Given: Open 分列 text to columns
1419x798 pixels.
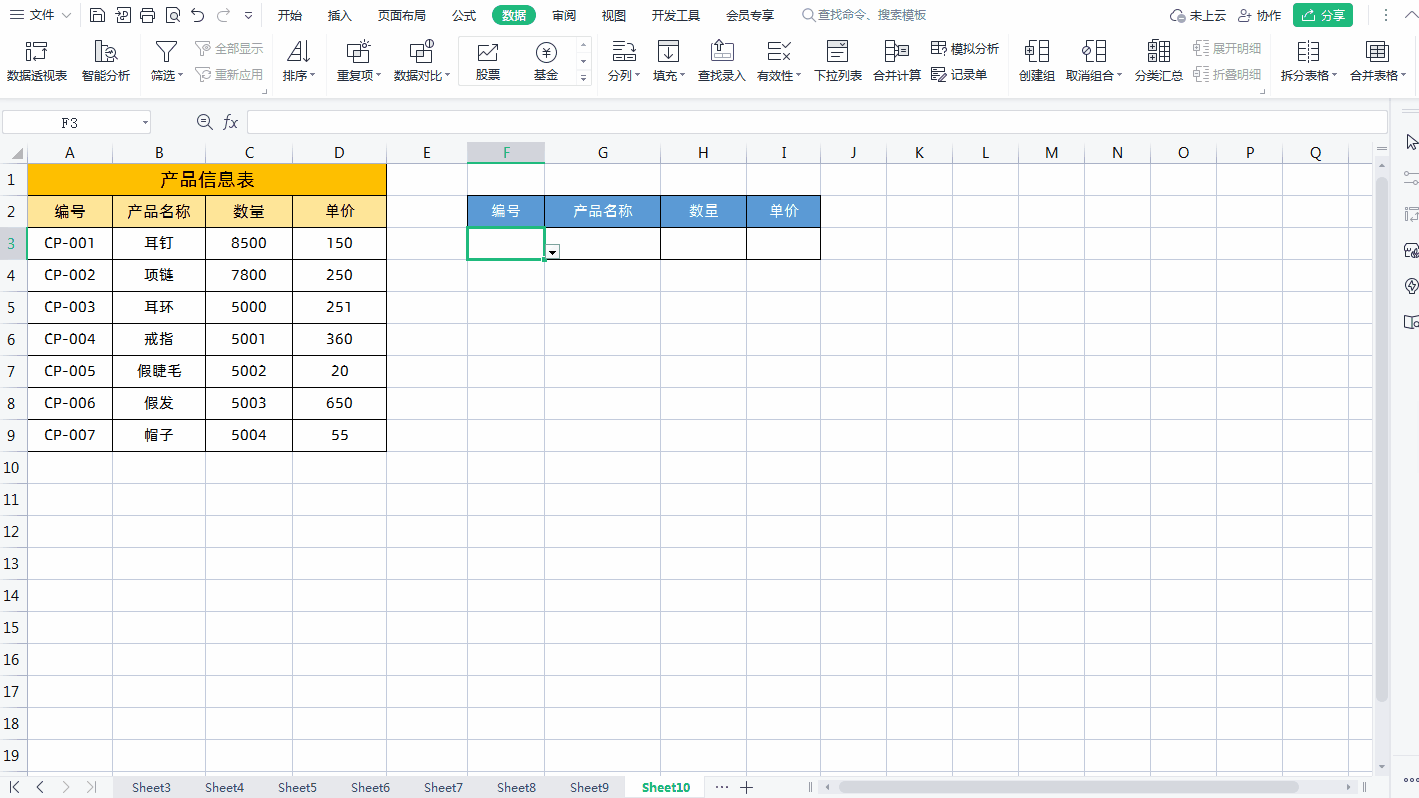Looking at the screenshot, I should [624, 62].
